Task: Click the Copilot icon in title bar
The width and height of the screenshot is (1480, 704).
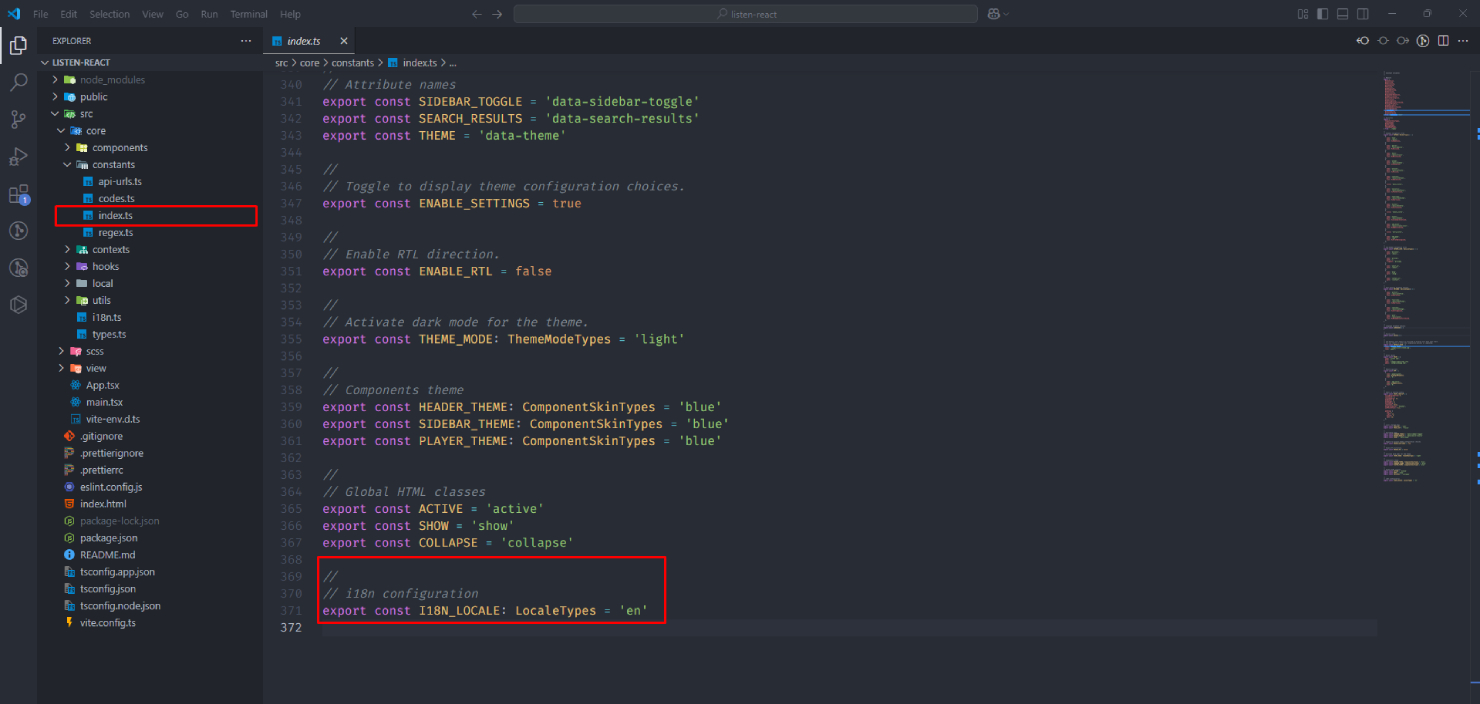Action: click(994, 14)
